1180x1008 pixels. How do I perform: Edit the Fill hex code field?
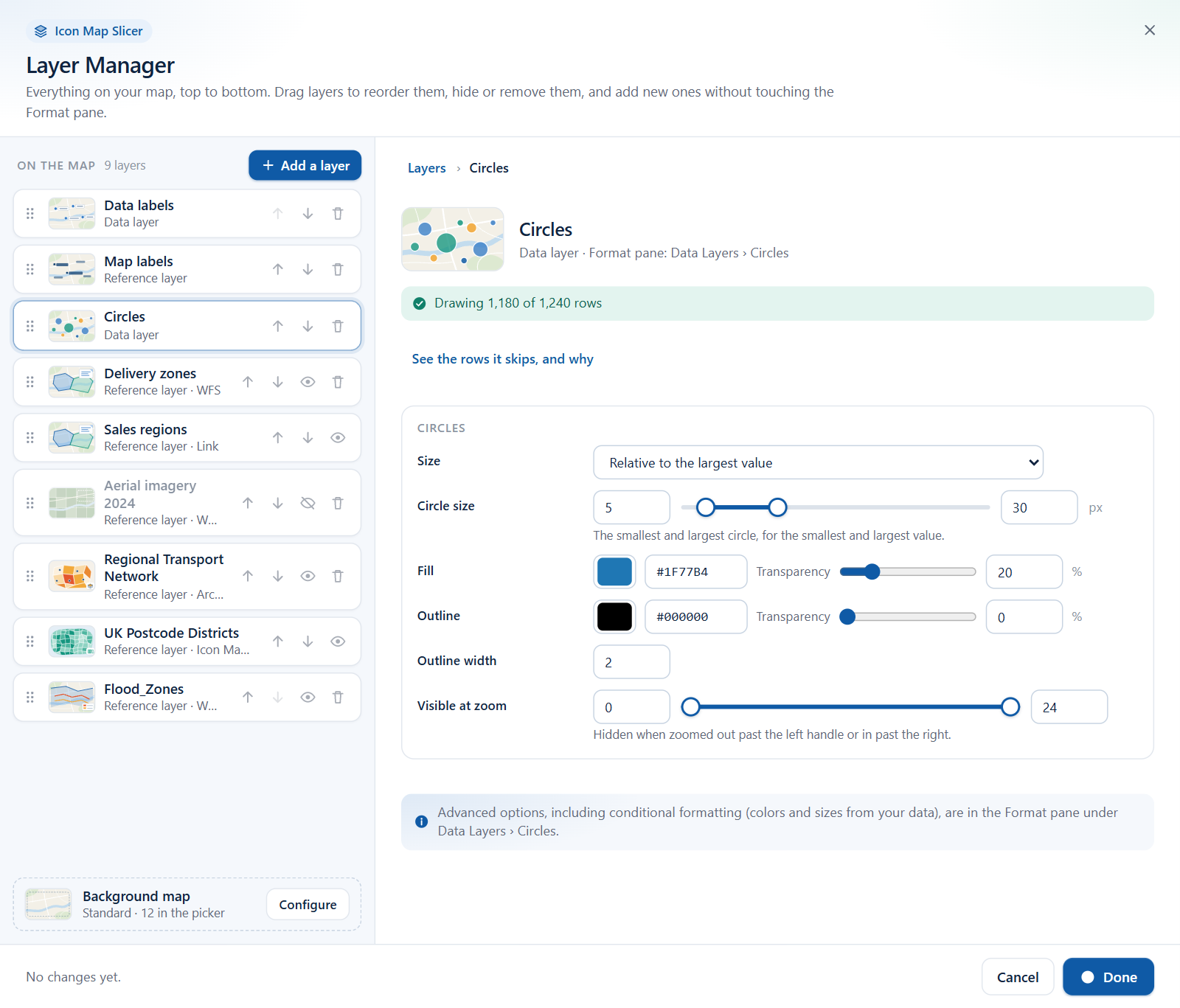click(695, 572)
